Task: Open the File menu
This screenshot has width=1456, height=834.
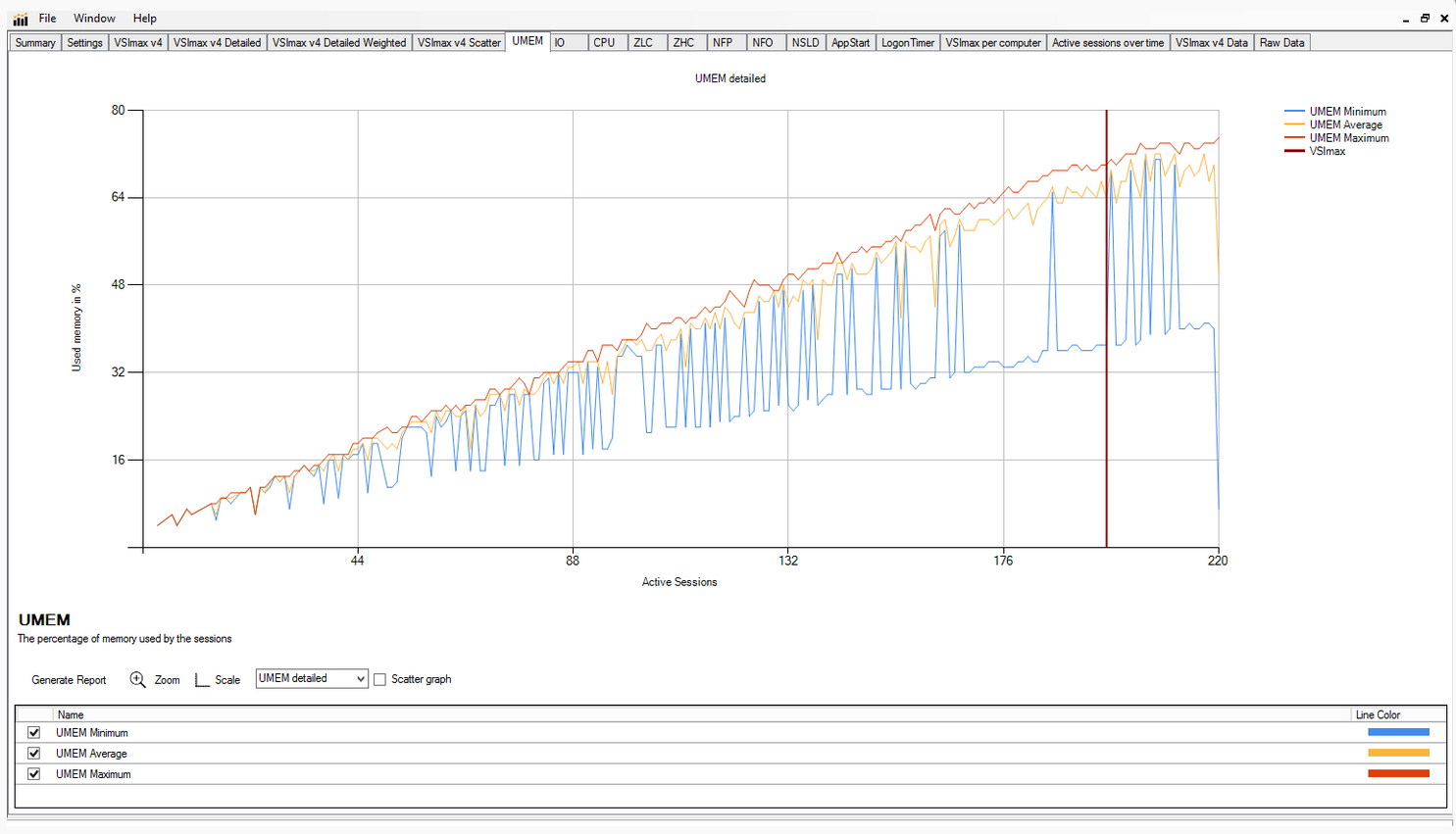Action: tap(47, 19)
